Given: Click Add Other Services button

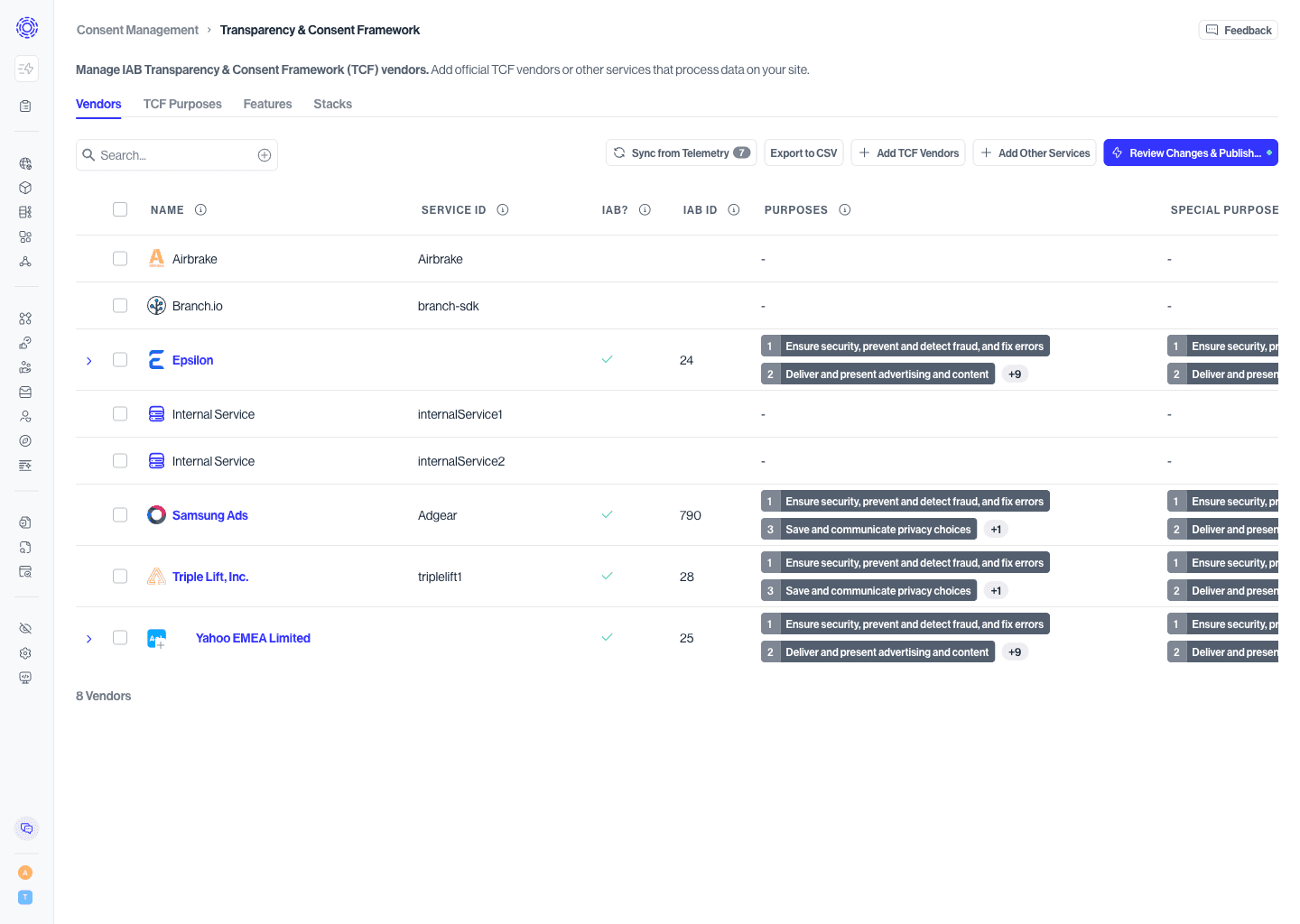Looking at the screenshot, I should tap(1035, 152).
